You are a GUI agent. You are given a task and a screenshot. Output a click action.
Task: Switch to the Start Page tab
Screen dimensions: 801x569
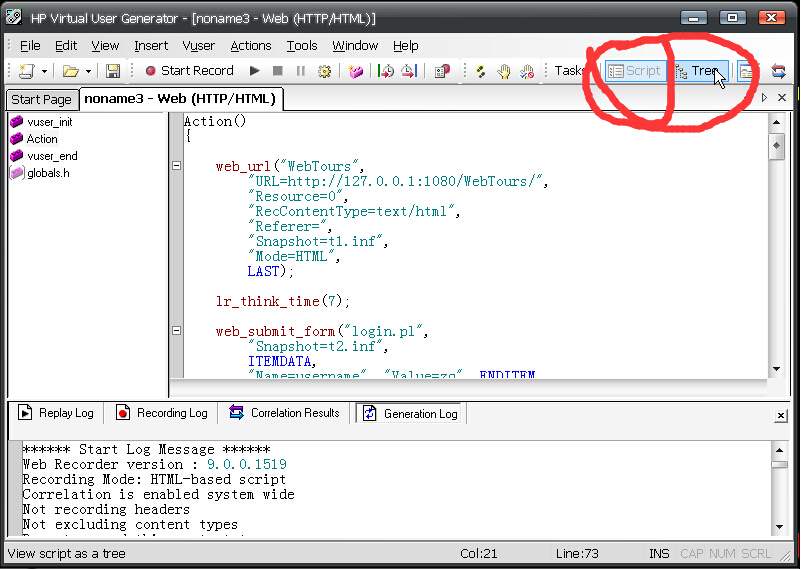tap(42, 99)
